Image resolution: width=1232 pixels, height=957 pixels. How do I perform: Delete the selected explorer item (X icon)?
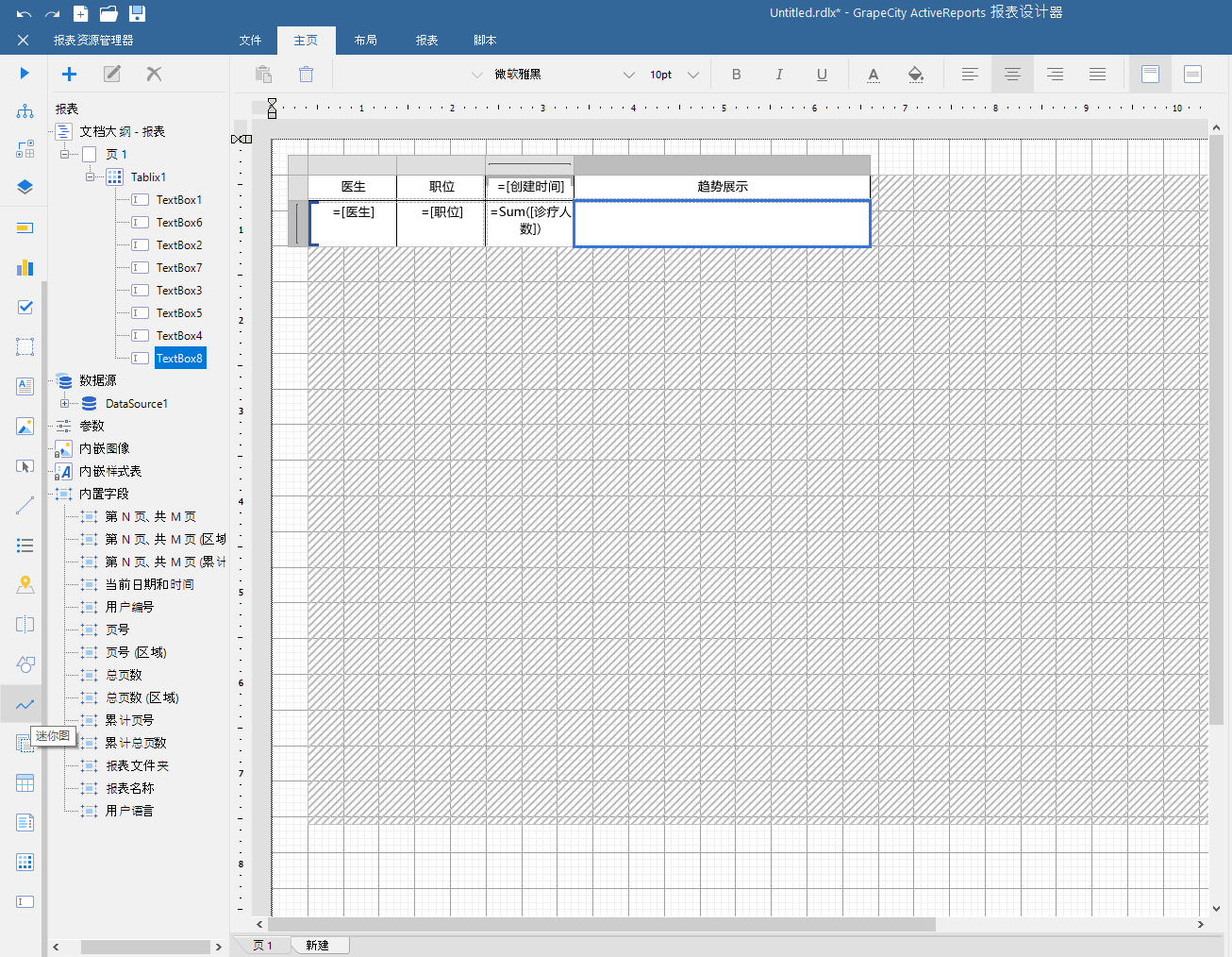click(x=154, y=74)
